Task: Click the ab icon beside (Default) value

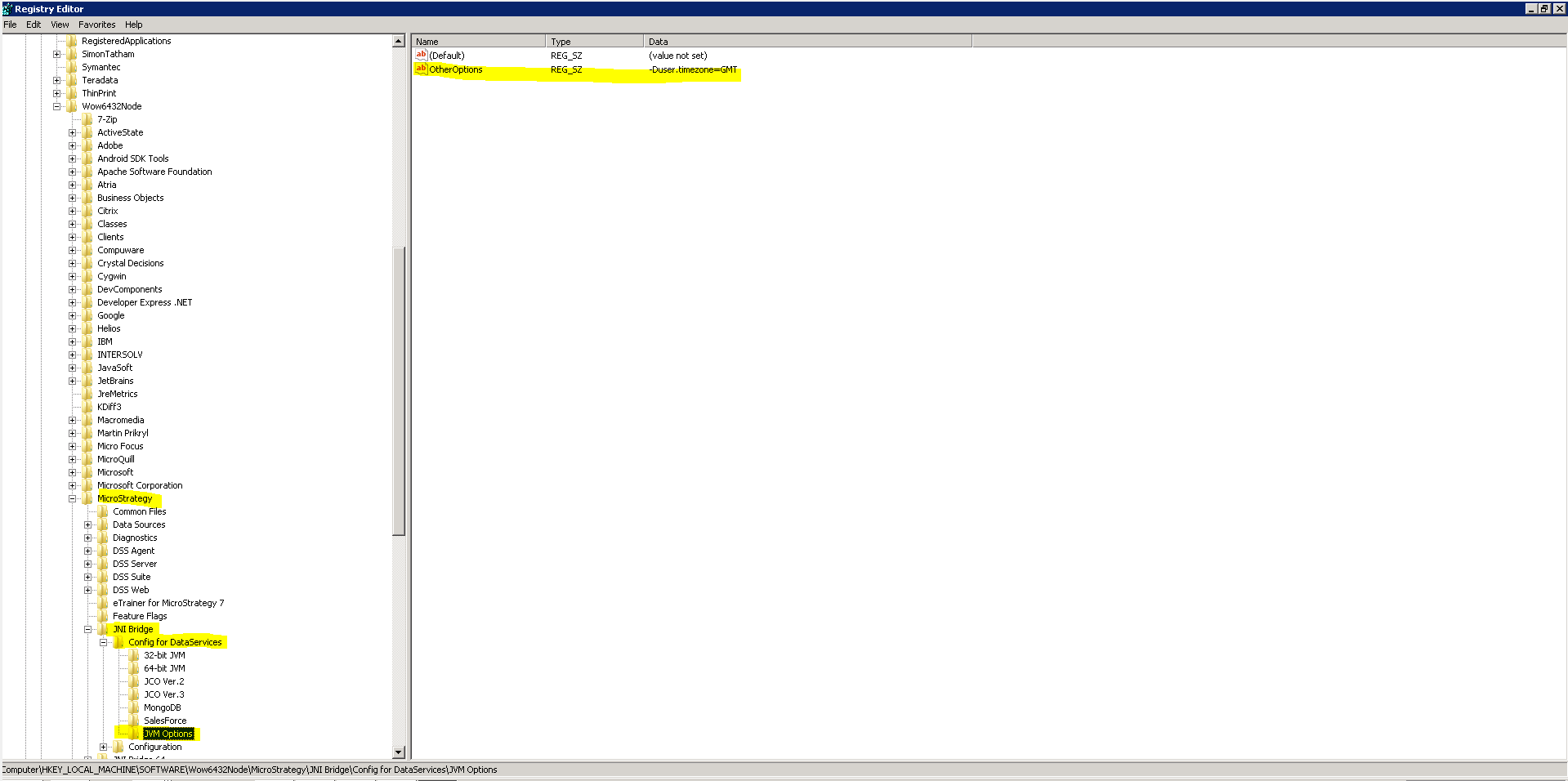Action: point(420,55)
